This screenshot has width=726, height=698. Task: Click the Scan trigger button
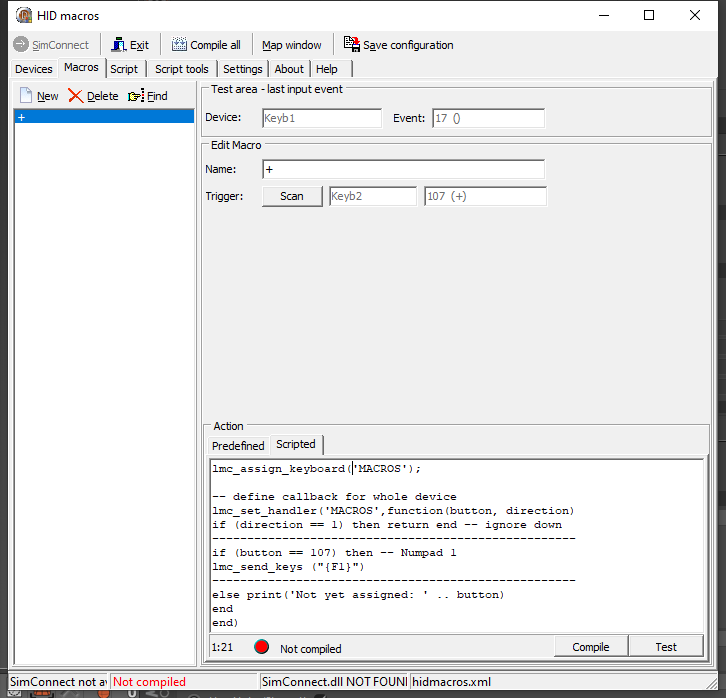[292, 196]
